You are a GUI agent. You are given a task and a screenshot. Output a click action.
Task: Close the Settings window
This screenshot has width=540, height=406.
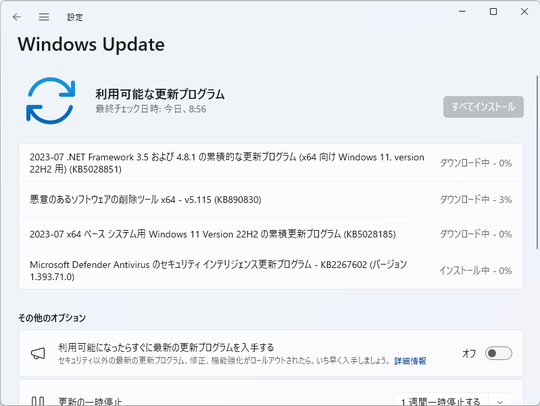point(524,12)
